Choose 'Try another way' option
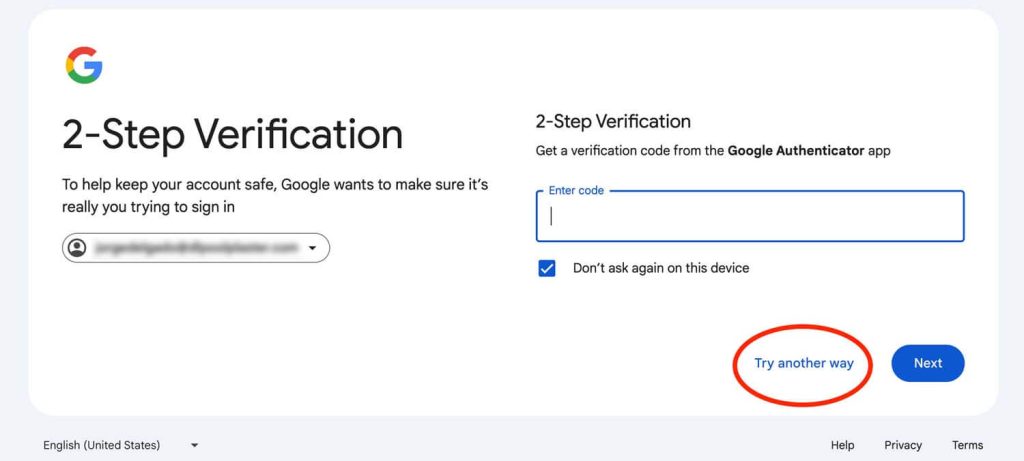Image resolution: width=1024 pixels, height=461 pixels. click(804, 363)
